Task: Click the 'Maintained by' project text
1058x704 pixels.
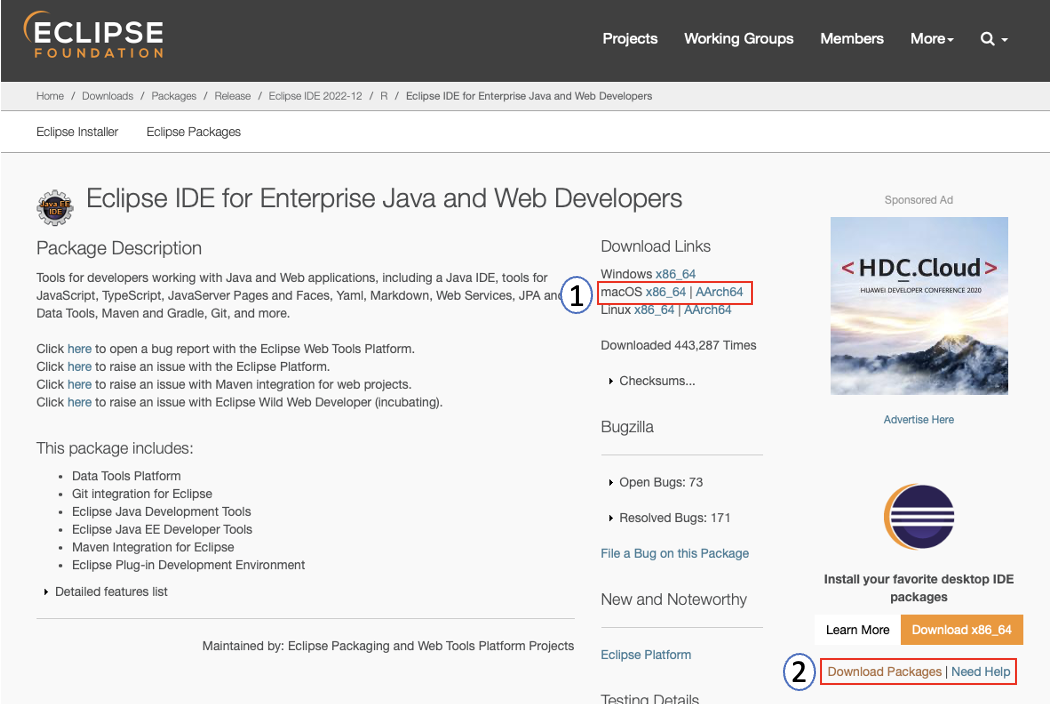Action: point(388,646)
